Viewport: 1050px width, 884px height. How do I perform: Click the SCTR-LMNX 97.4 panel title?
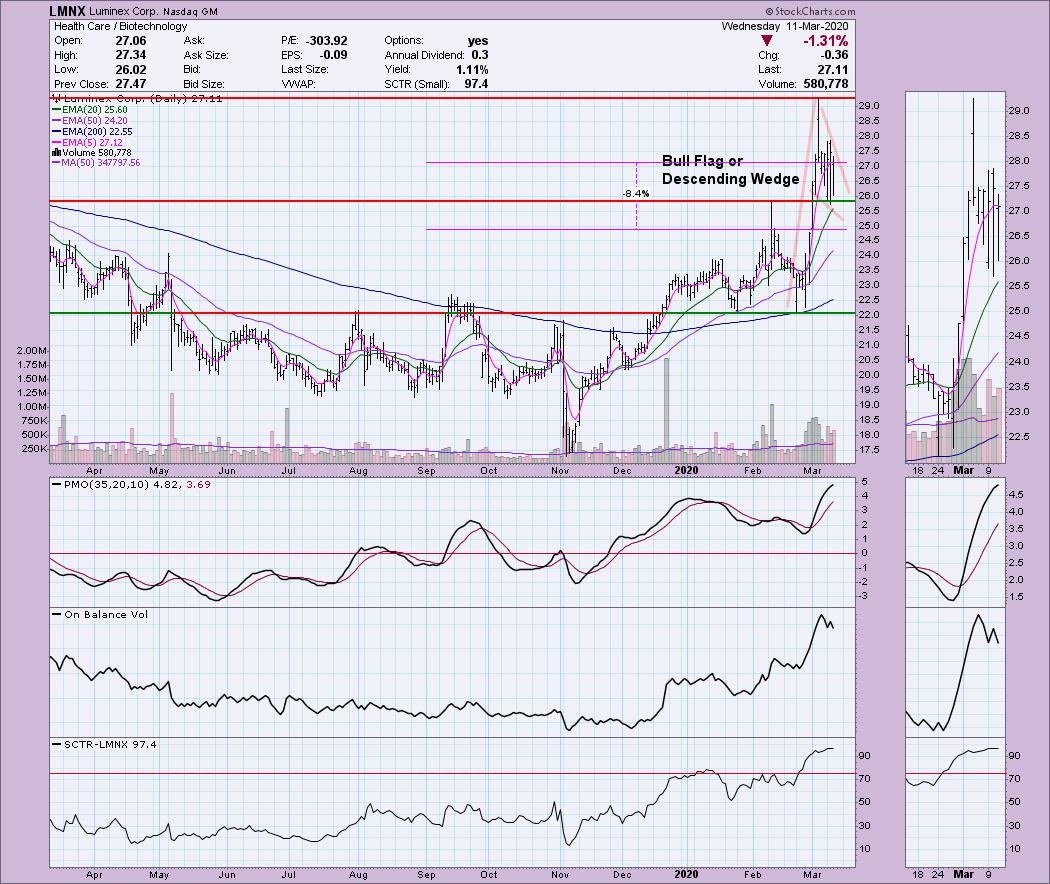tap(110, 744)
